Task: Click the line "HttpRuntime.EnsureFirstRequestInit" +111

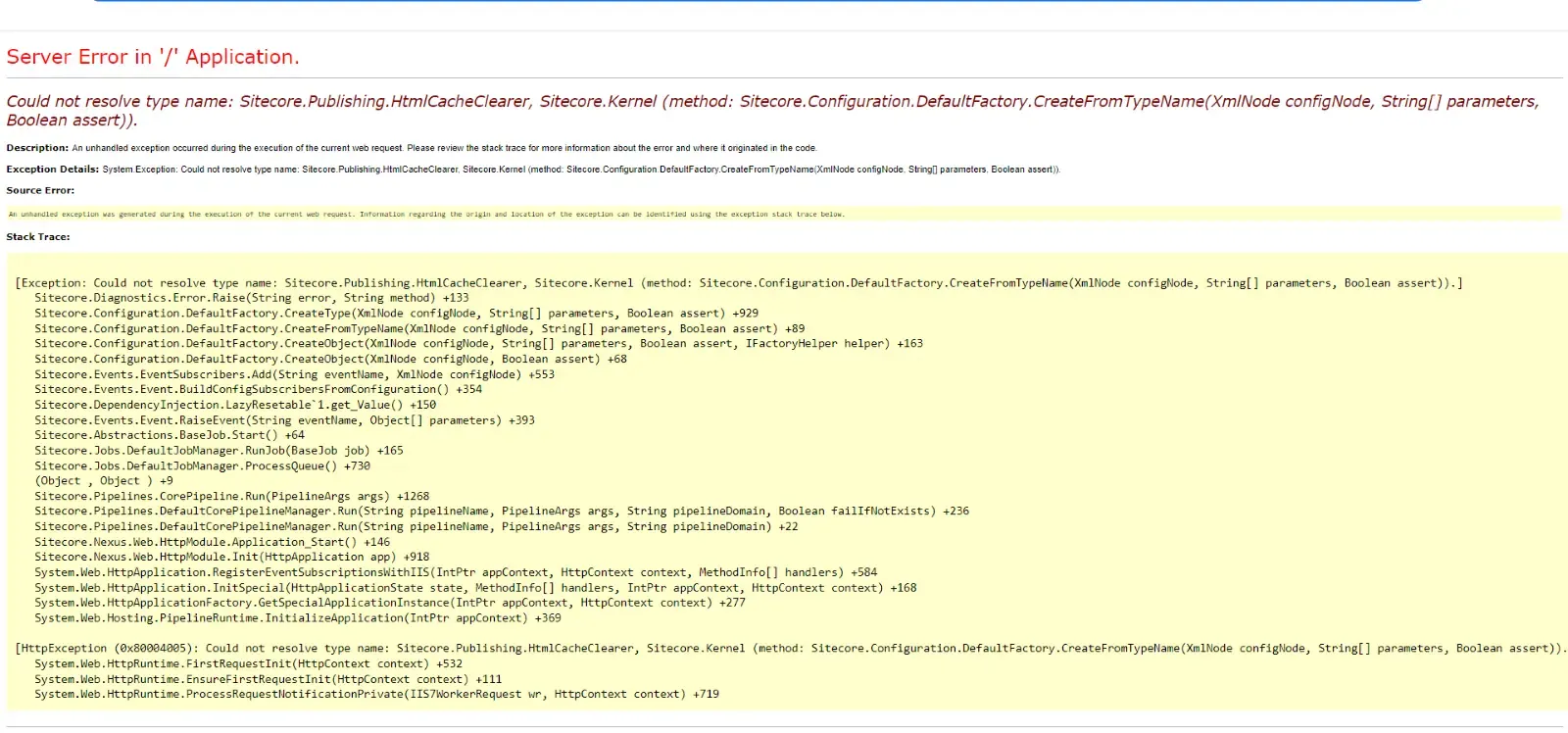Action: [268, 679]
